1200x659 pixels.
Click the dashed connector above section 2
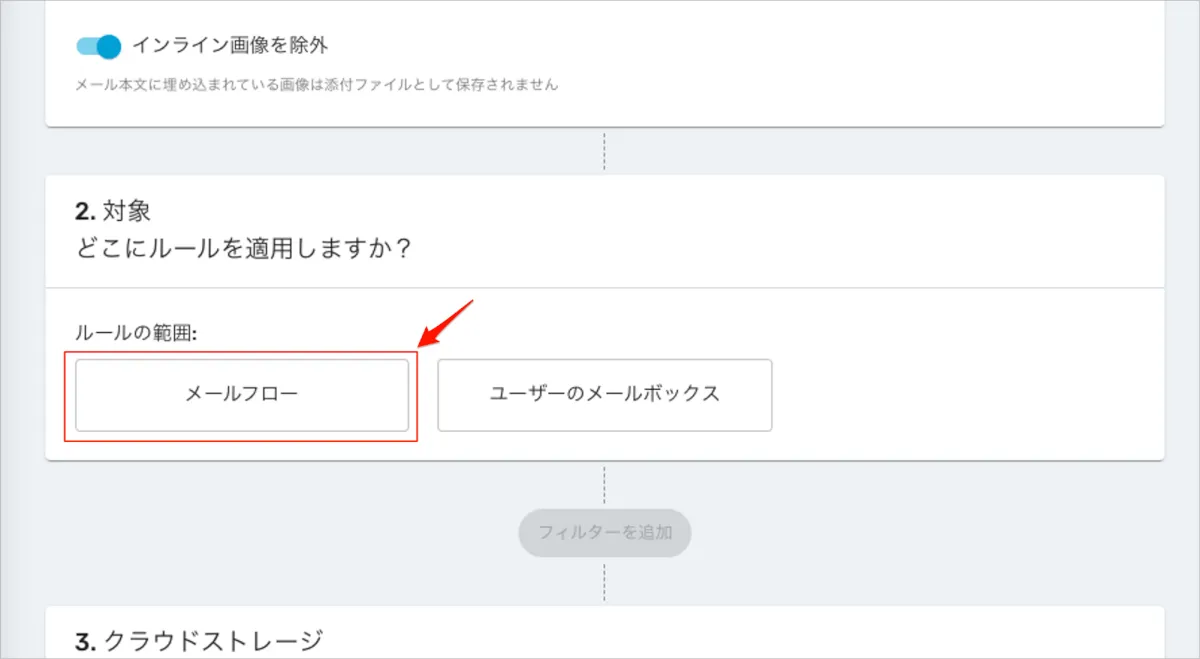point(604,151)
